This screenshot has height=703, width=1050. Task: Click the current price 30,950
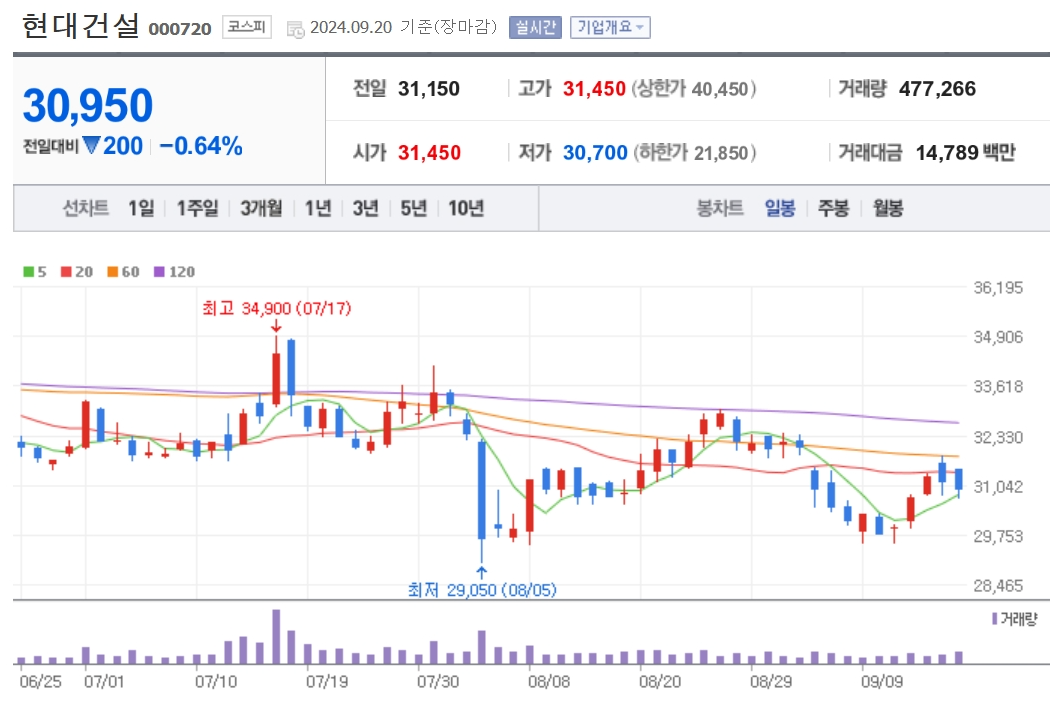88,105
